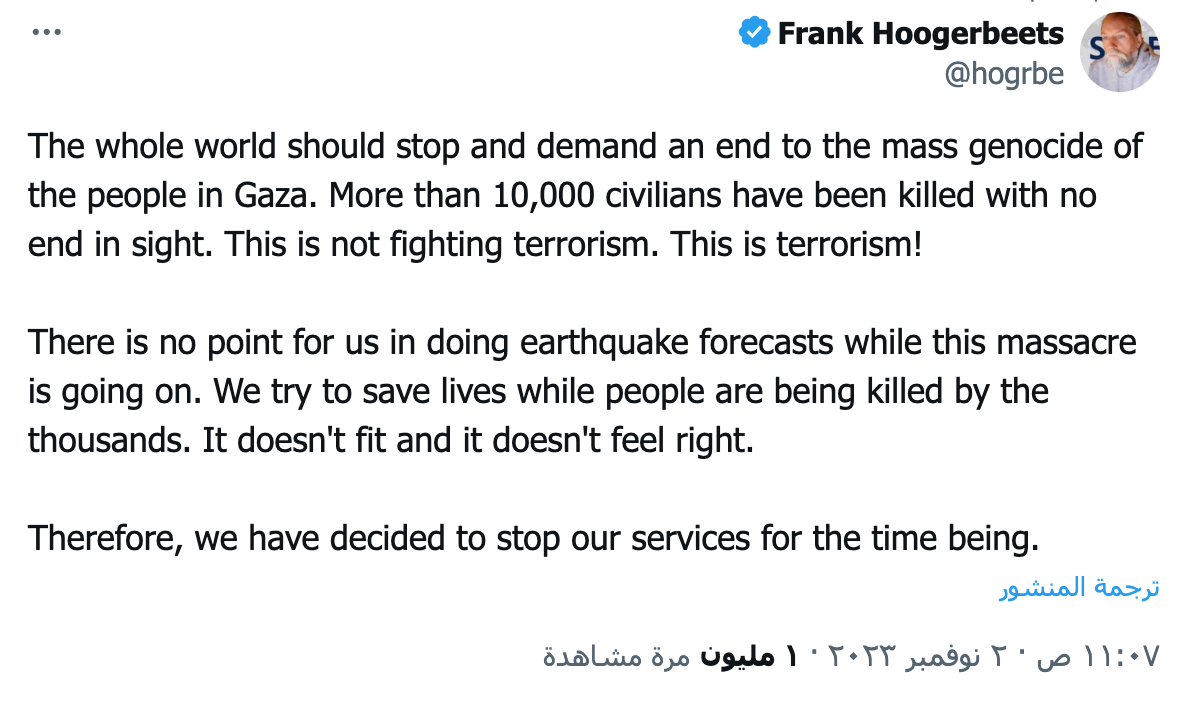Open Frank Hoogerbeets' profile avatar
The height and width of the screenshot is (703, 1183).
point(1120,52)
